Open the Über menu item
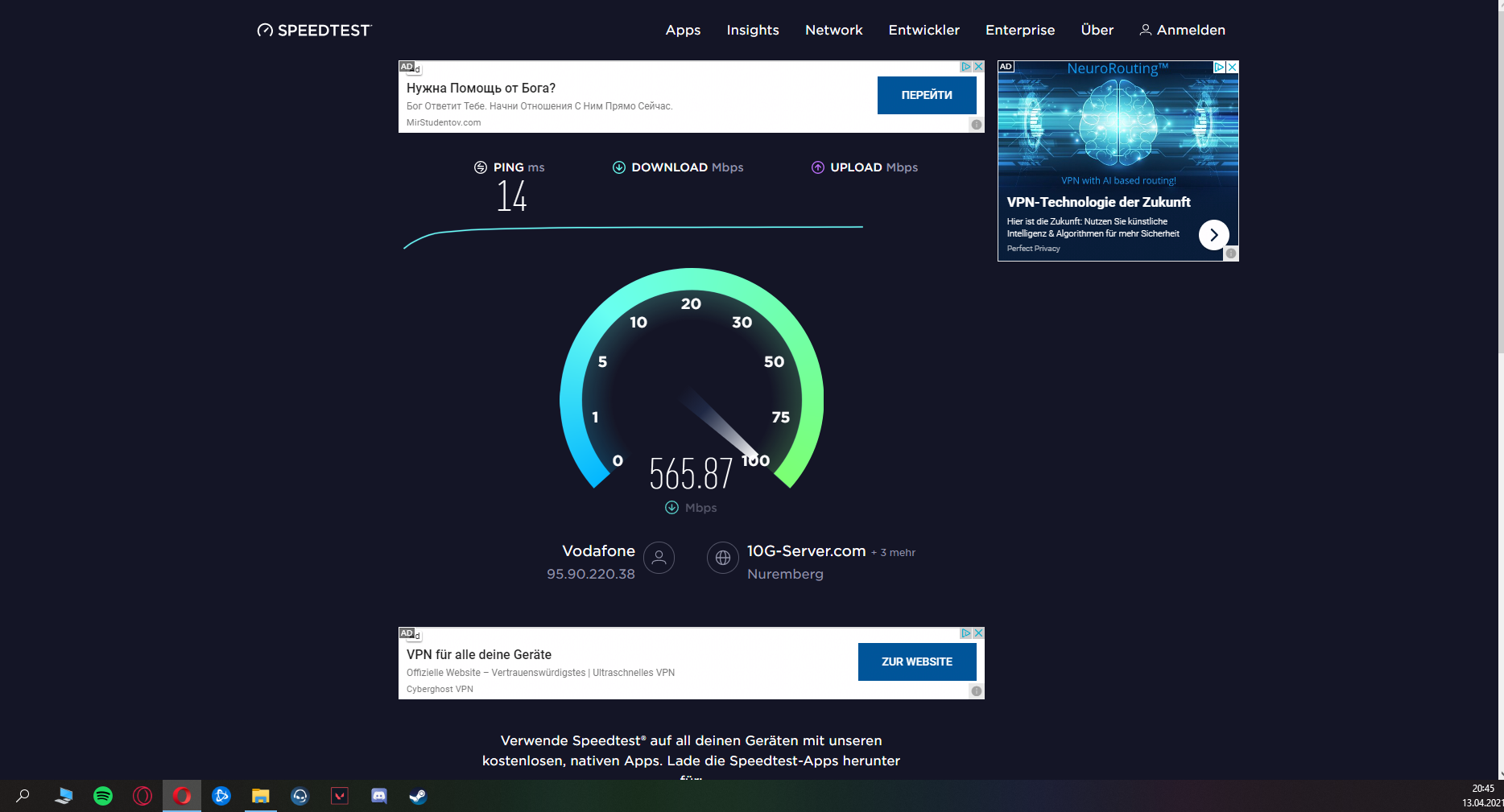Image resolution: width=1504 pixels, height=812 pixels. point(1097,30)
